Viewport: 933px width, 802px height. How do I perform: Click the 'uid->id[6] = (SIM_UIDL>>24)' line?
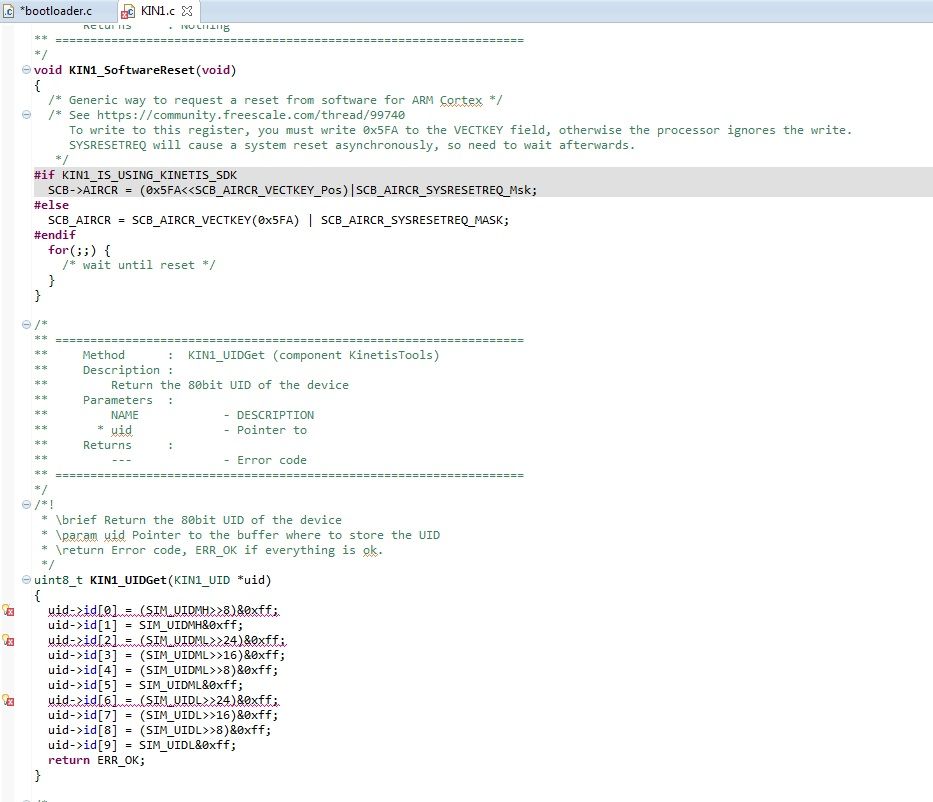tap(163, 700)
